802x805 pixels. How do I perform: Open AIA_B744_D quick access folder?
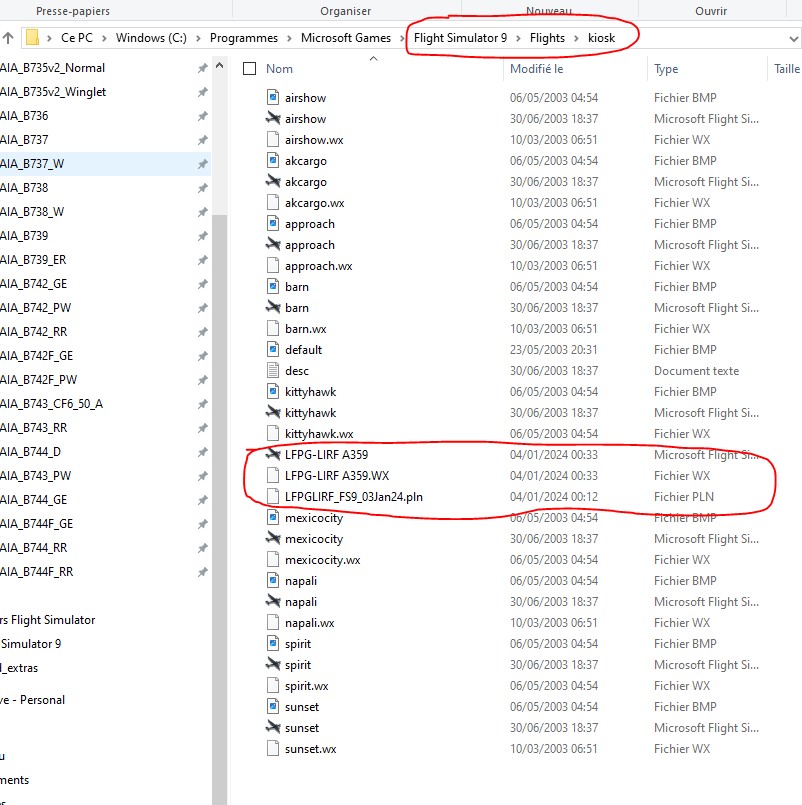30,452
